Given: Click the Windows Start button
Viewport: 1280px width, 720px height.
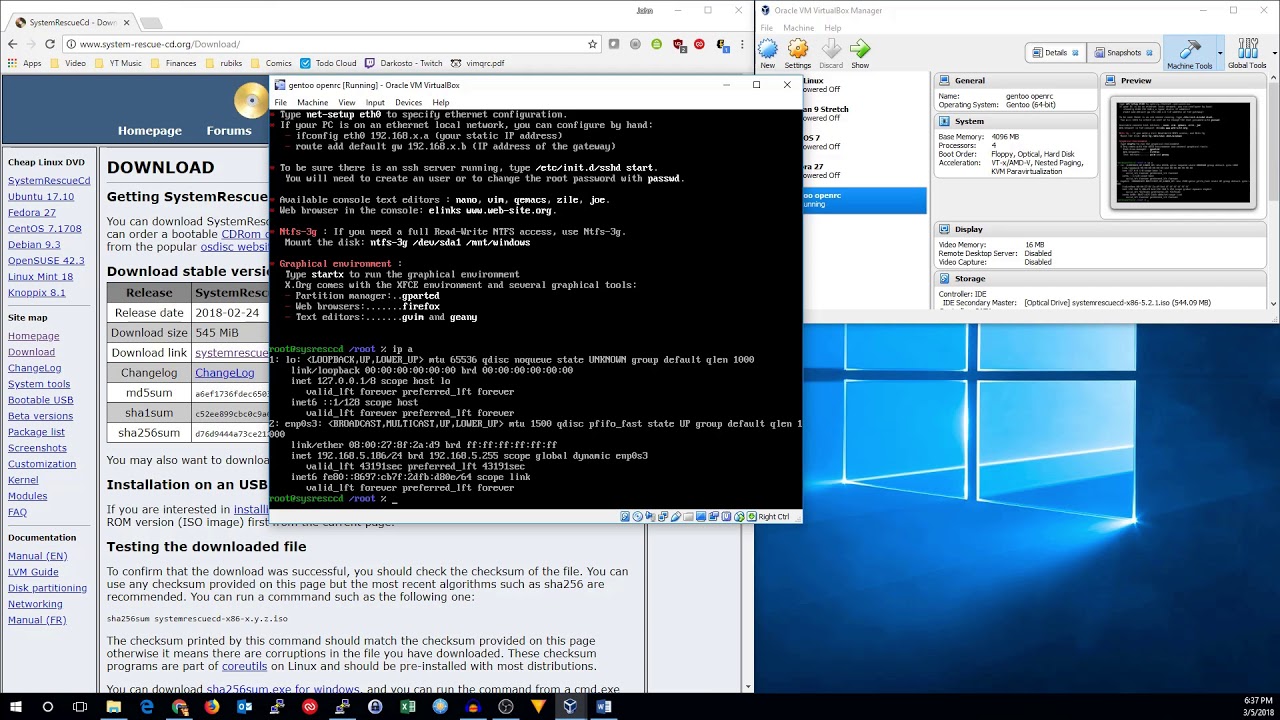Looking at the screenshot, I should (15, 706).
